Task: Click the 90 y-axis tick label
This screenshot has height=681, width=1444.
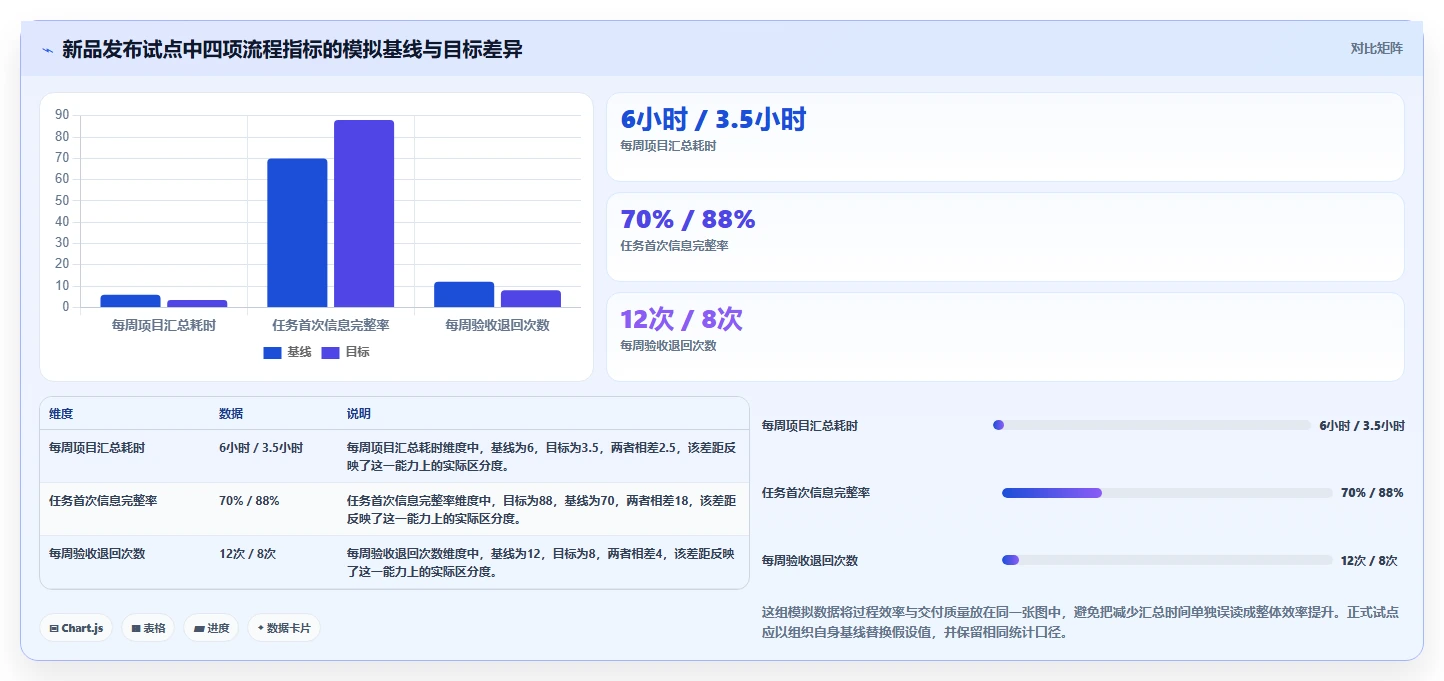Action: (62, 115)
